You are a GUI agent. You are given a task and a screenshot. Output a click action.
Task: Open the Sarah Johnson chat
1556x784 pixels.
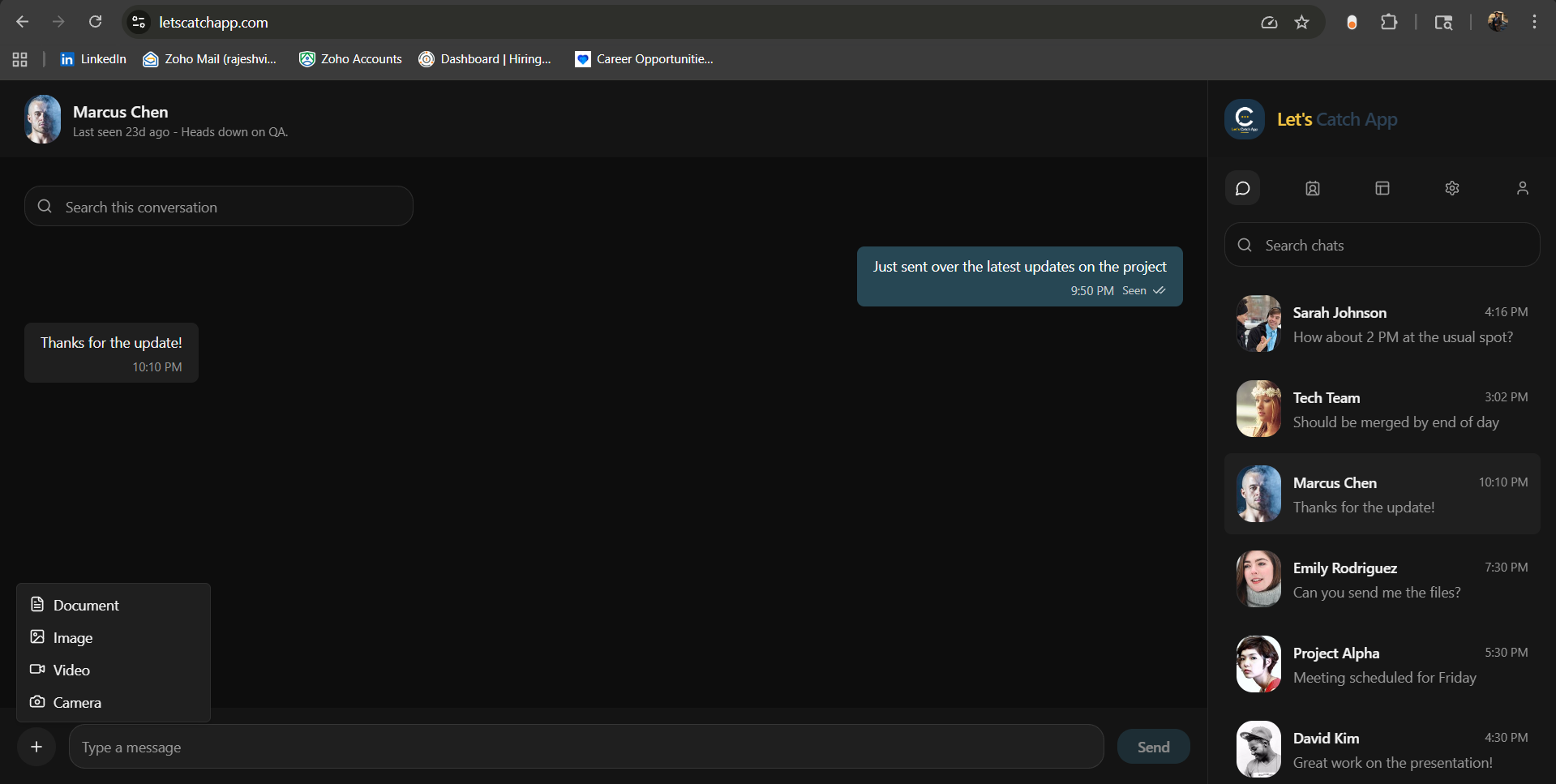(1382, 324)
